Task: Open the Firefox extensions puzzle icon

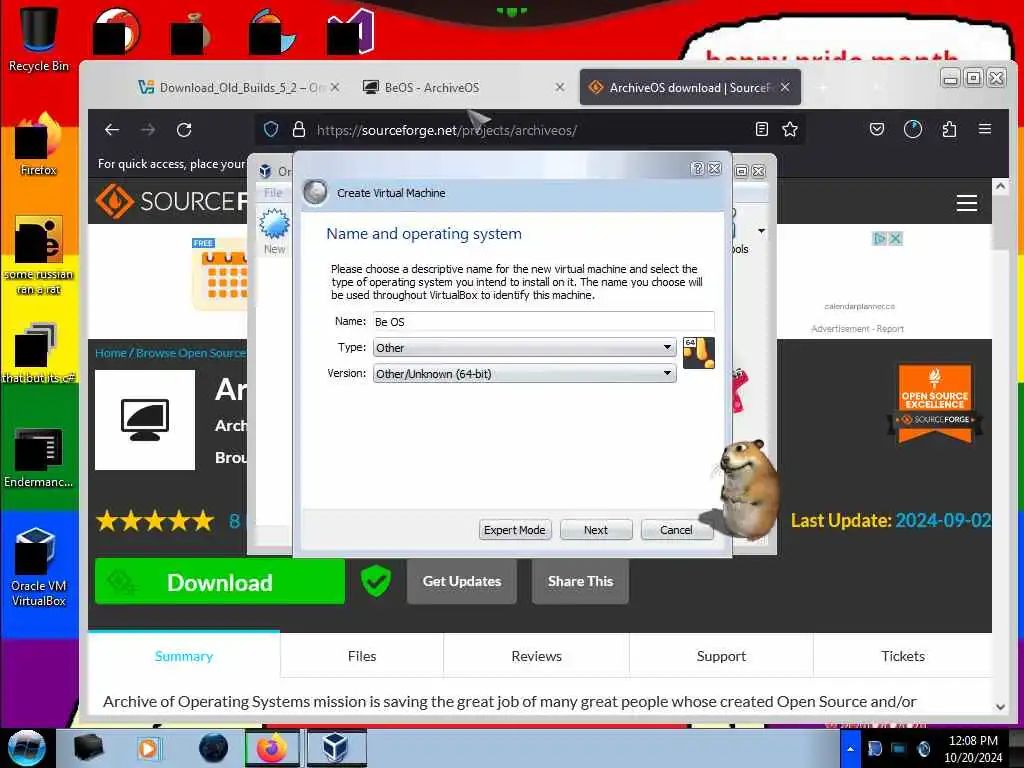Action: tap(950, 129)
